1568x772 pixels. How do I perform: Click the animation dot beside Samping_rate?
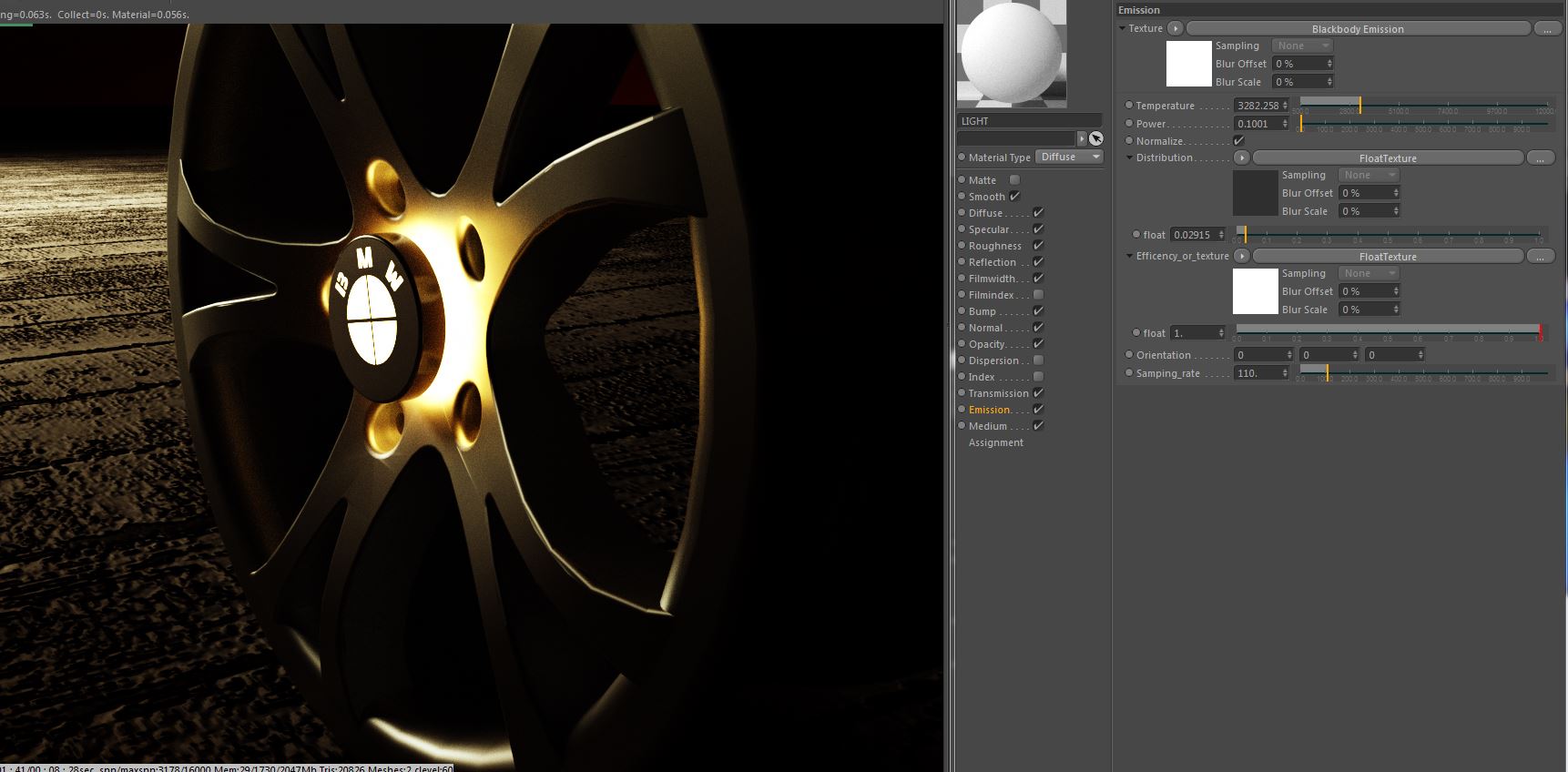click(1129, 373)
